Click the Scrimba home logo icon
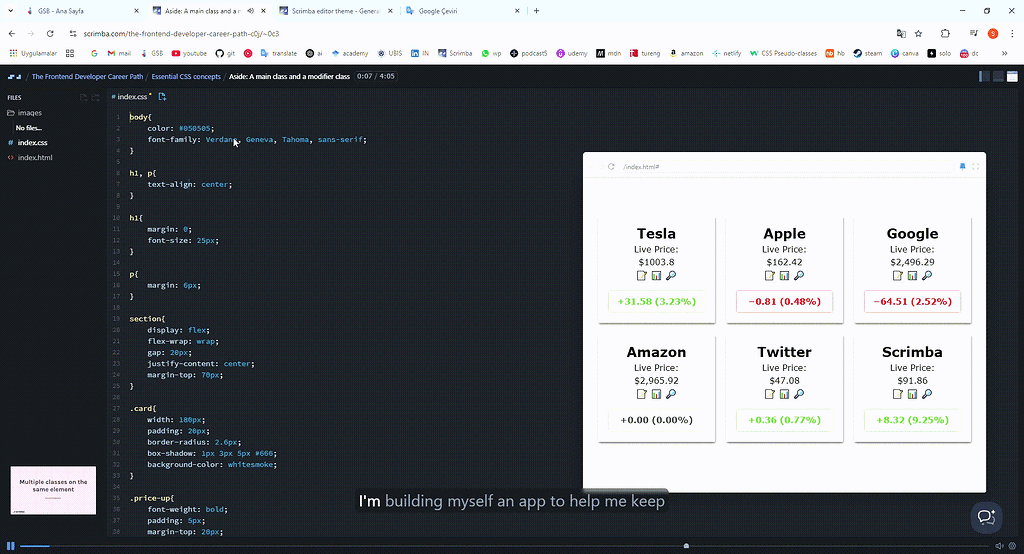1024x554 pixels. point(14,76)
